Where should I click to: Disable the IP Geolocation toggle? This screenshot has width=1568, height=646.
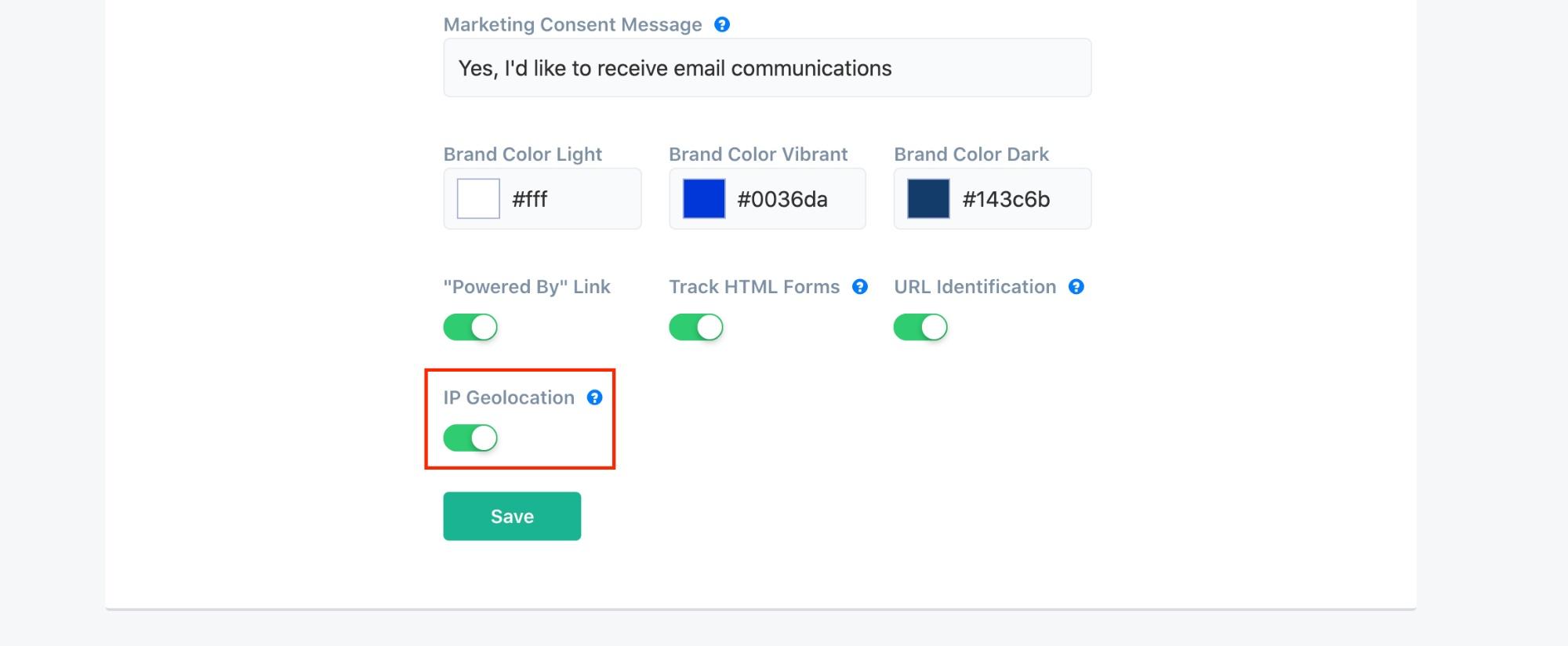[470, 438]
